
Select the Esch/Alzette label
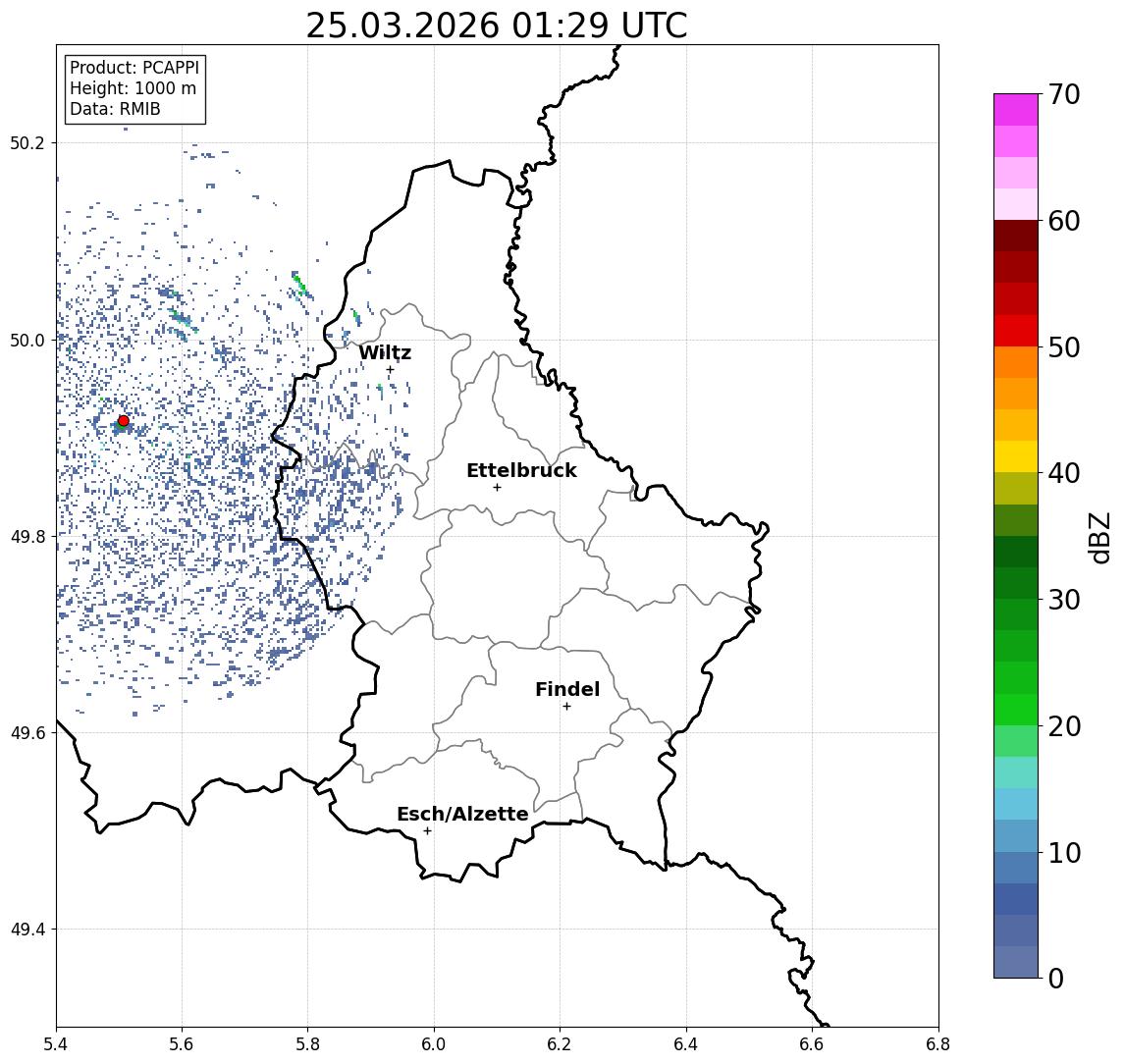pyautogui.click(x=462, y=814)
